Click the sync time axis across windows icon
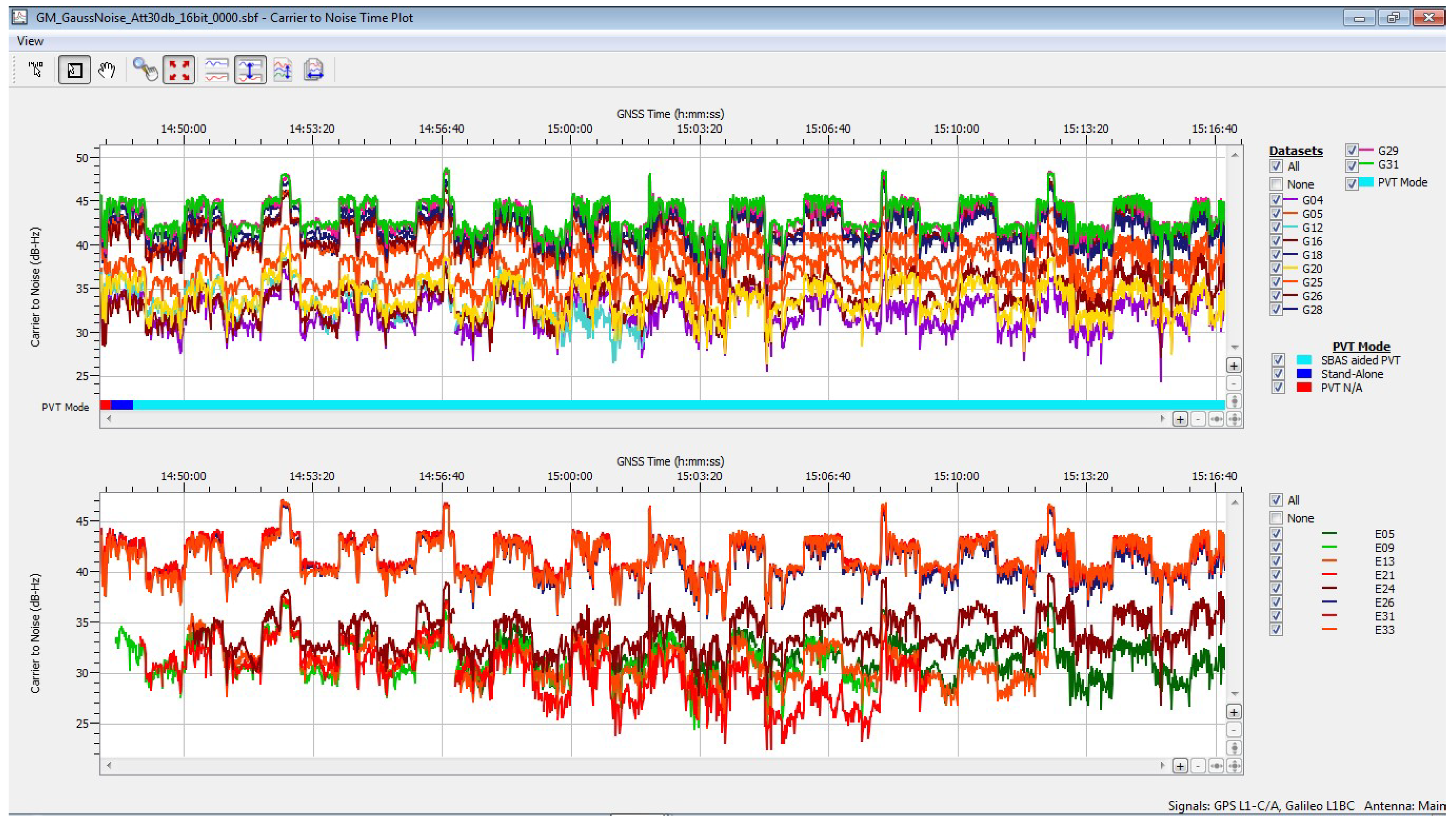Image resolution: width=1456 pixels, height=823 pixels. (x=314, y=70)
